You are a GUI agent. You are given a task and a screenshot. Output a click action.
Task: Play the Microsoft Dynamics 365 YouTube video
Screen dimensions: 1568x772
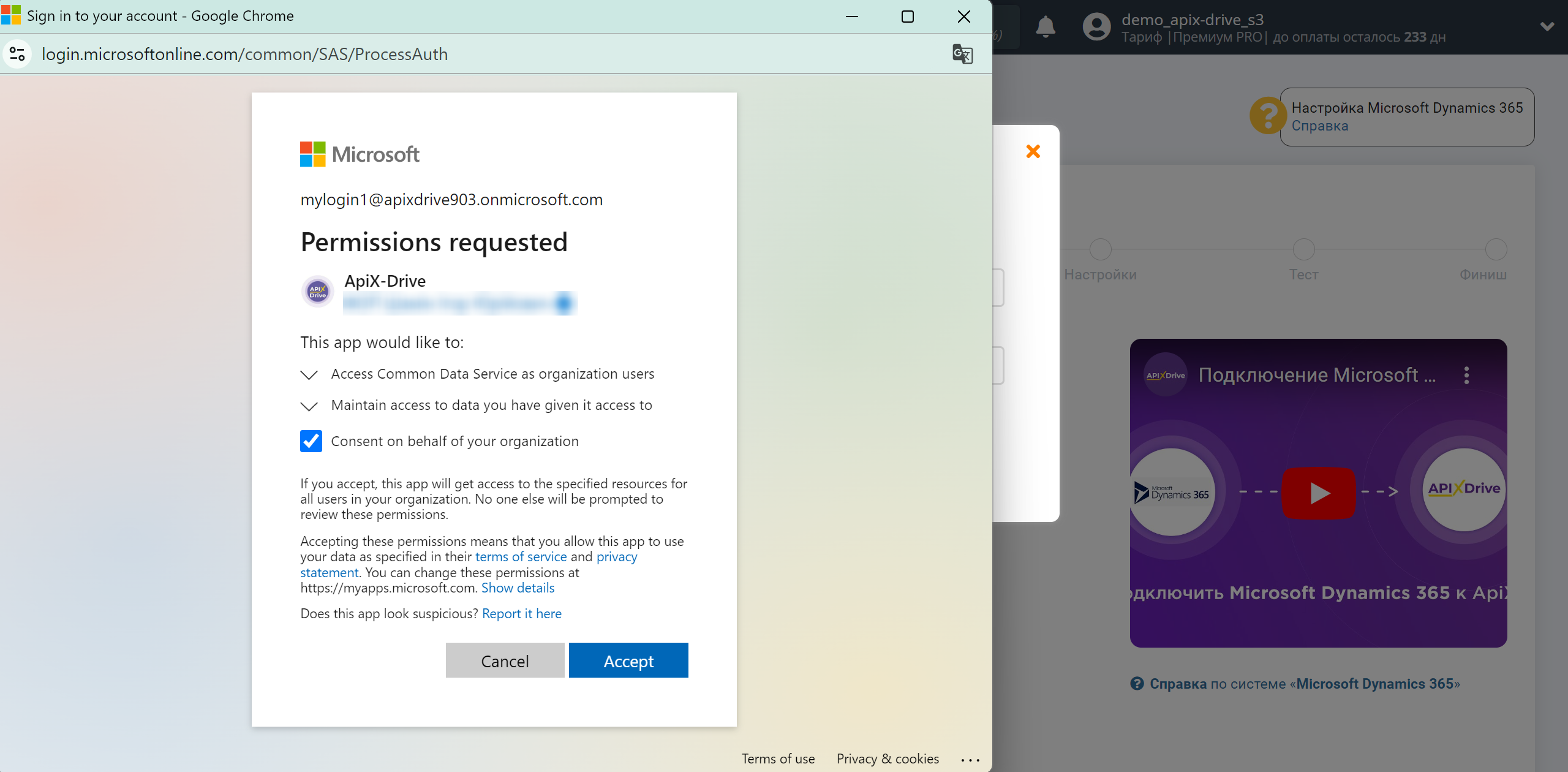1319,493
